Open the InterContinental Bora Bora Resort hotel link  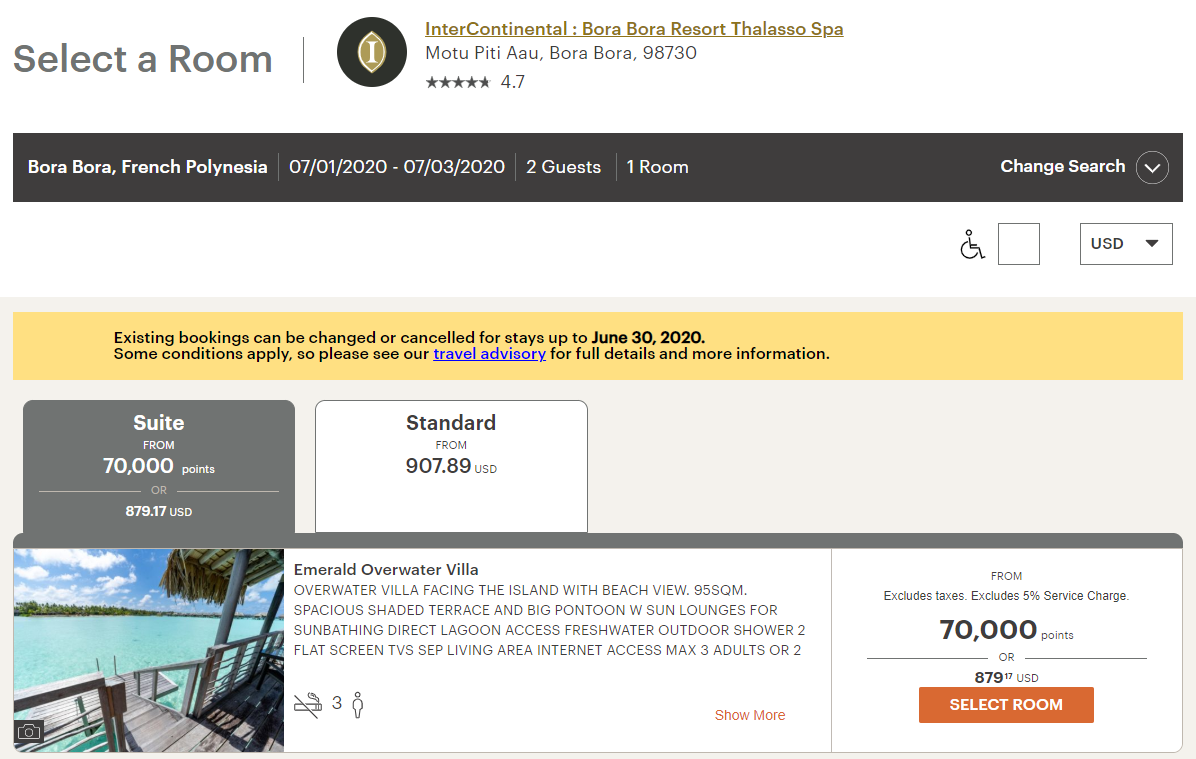point(634,29)
